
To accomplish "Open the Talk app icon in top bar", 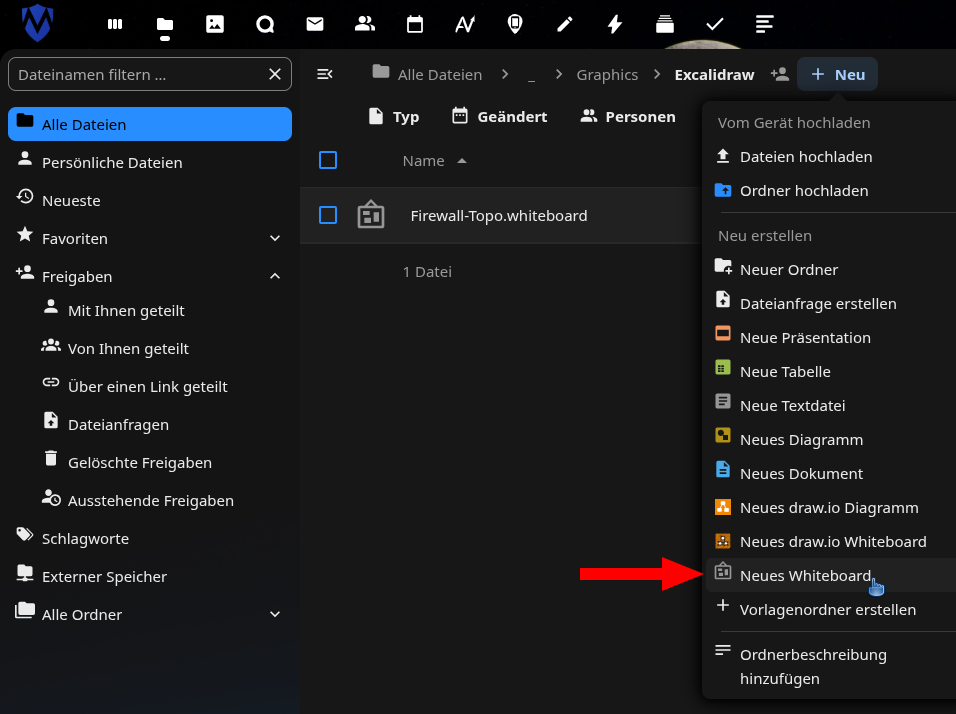I will click(x=265, y=24).
